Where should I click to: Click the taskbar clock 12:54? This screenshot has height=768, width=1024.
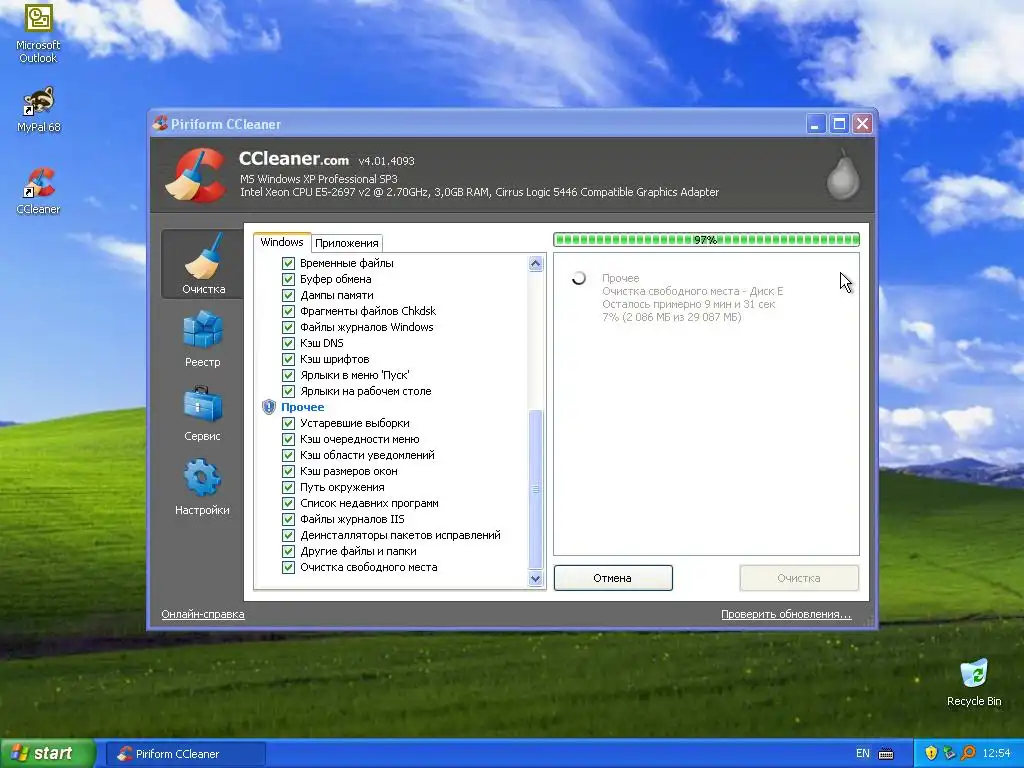click(x=996, y=753)
